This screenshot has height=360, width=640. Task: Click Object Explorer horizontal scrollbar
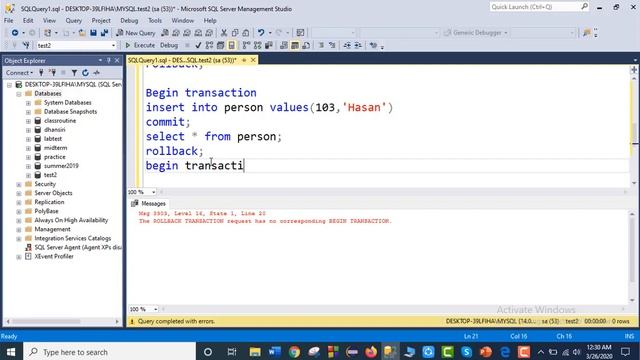click(x=62, y=322)
